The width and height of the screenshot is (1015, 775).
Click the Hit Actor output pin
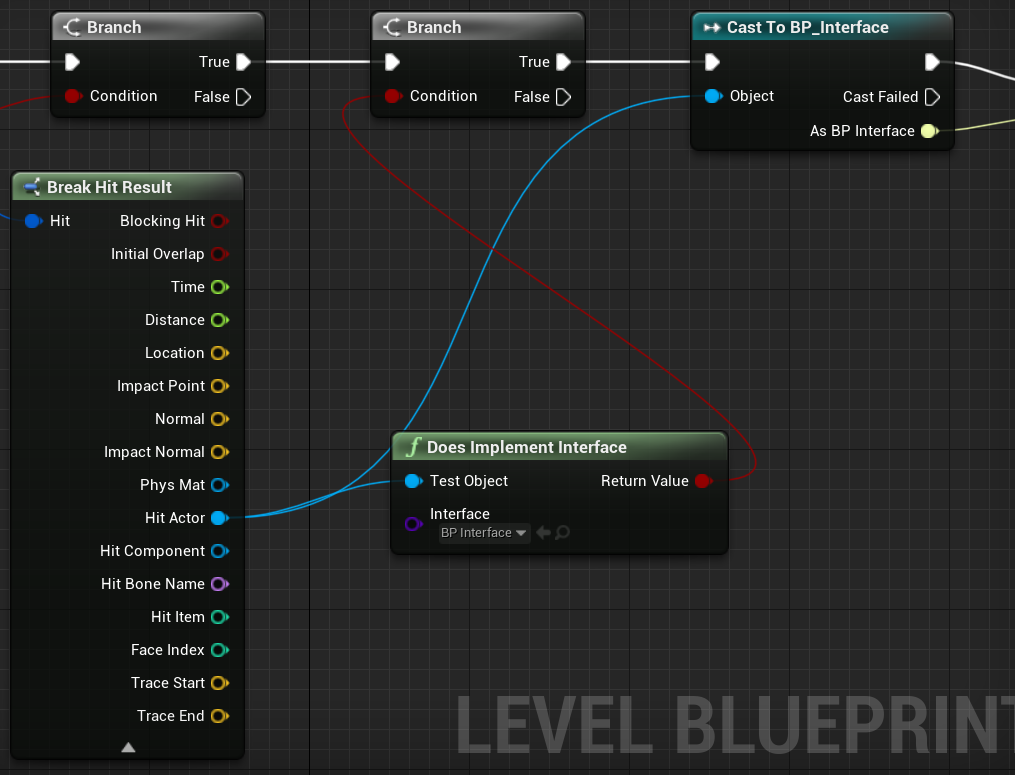(x=220, y=518)
